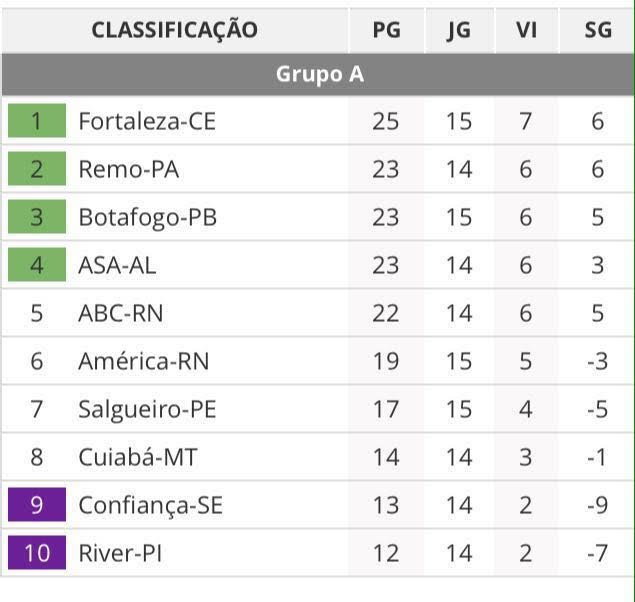Select the Remo-PA team row
The height and width of the screenshot is (602, 635).
click(x=129, y=169)
